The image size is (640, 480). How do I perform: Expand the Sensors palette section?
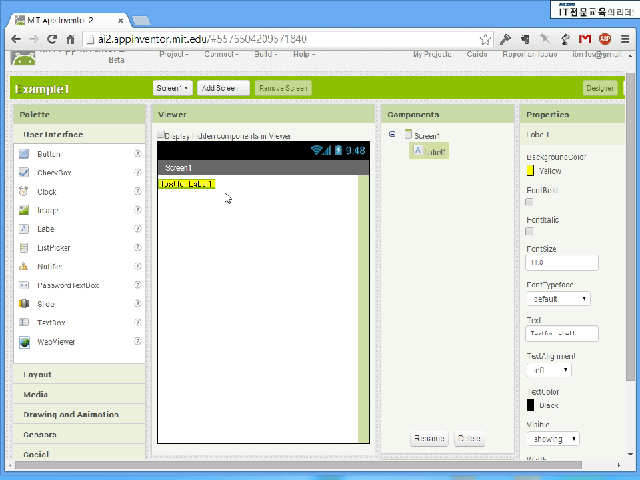(80, 434)
